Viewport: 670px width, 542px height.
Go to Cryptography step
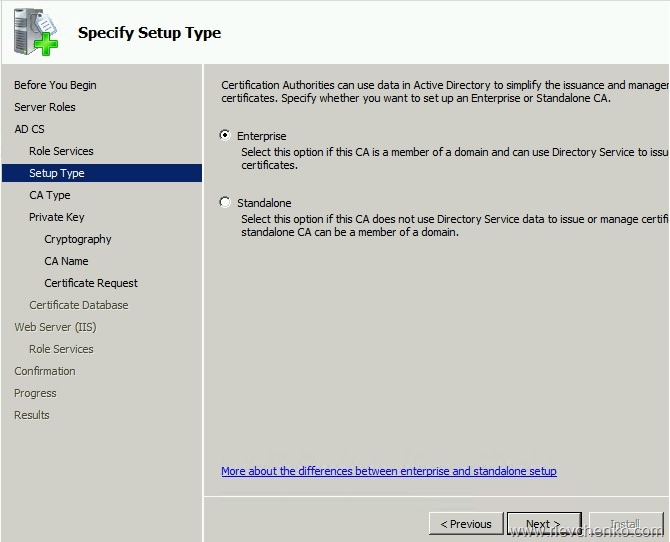(x=78, y=239)
